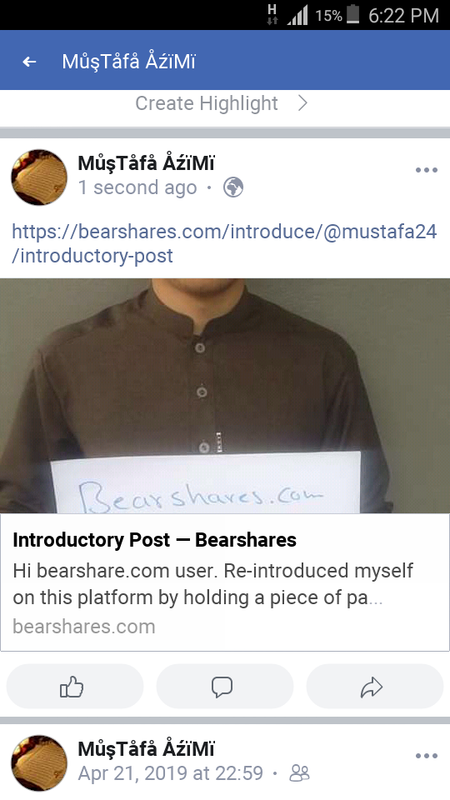Open the first post's profile picture
450x800 pixels.
pos(39,177)
